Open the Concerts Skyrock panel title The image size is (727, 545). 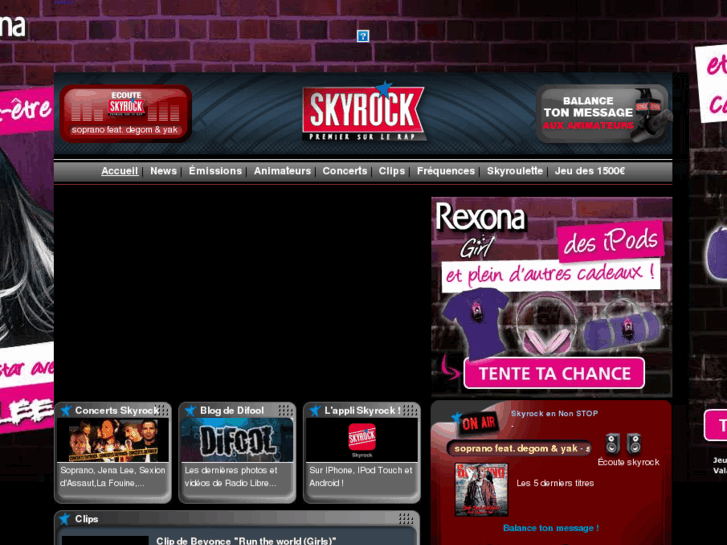117,410
